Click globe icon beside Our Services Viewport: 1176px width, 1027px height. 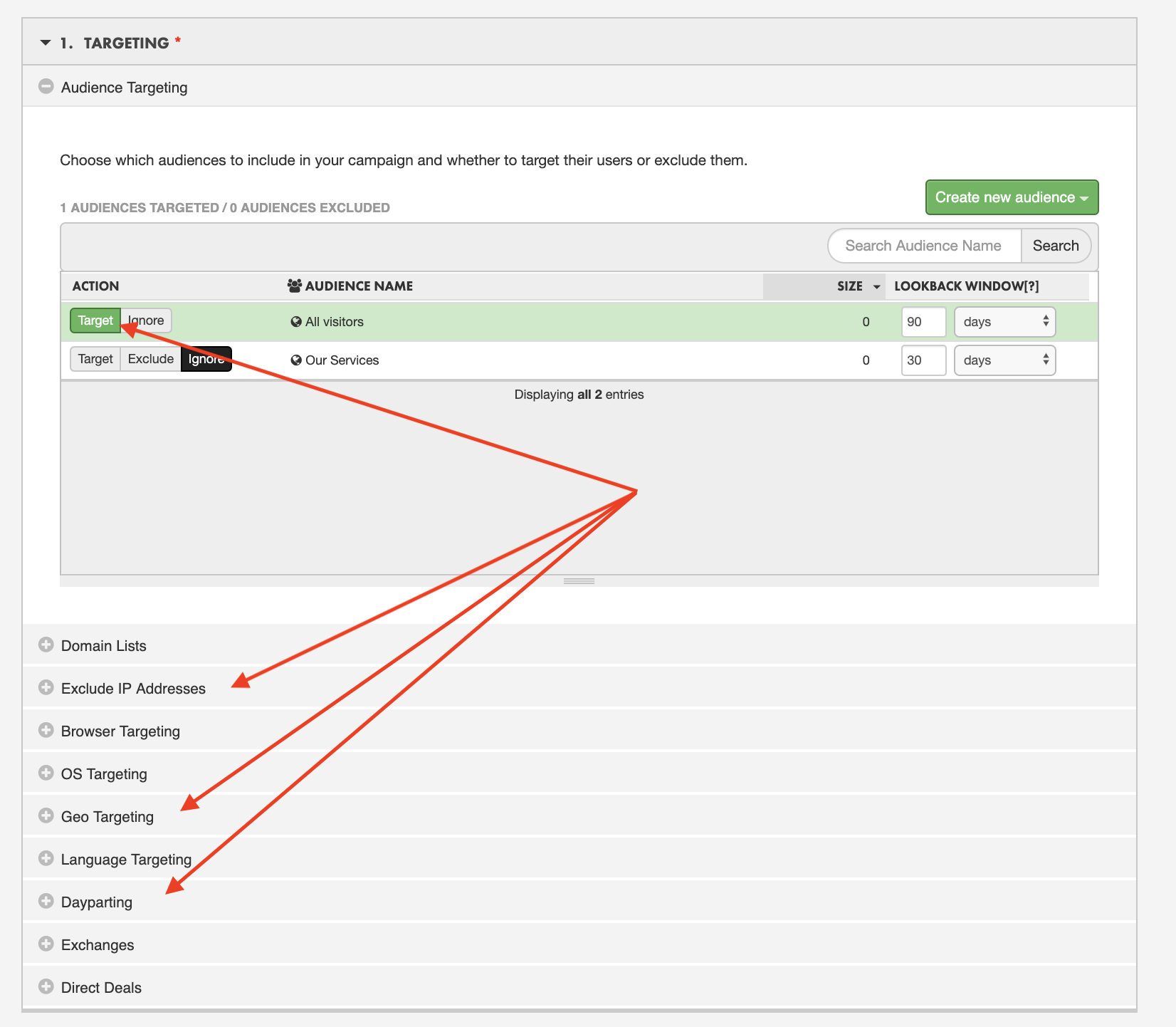pyautogui.click(x=296, y=360)
